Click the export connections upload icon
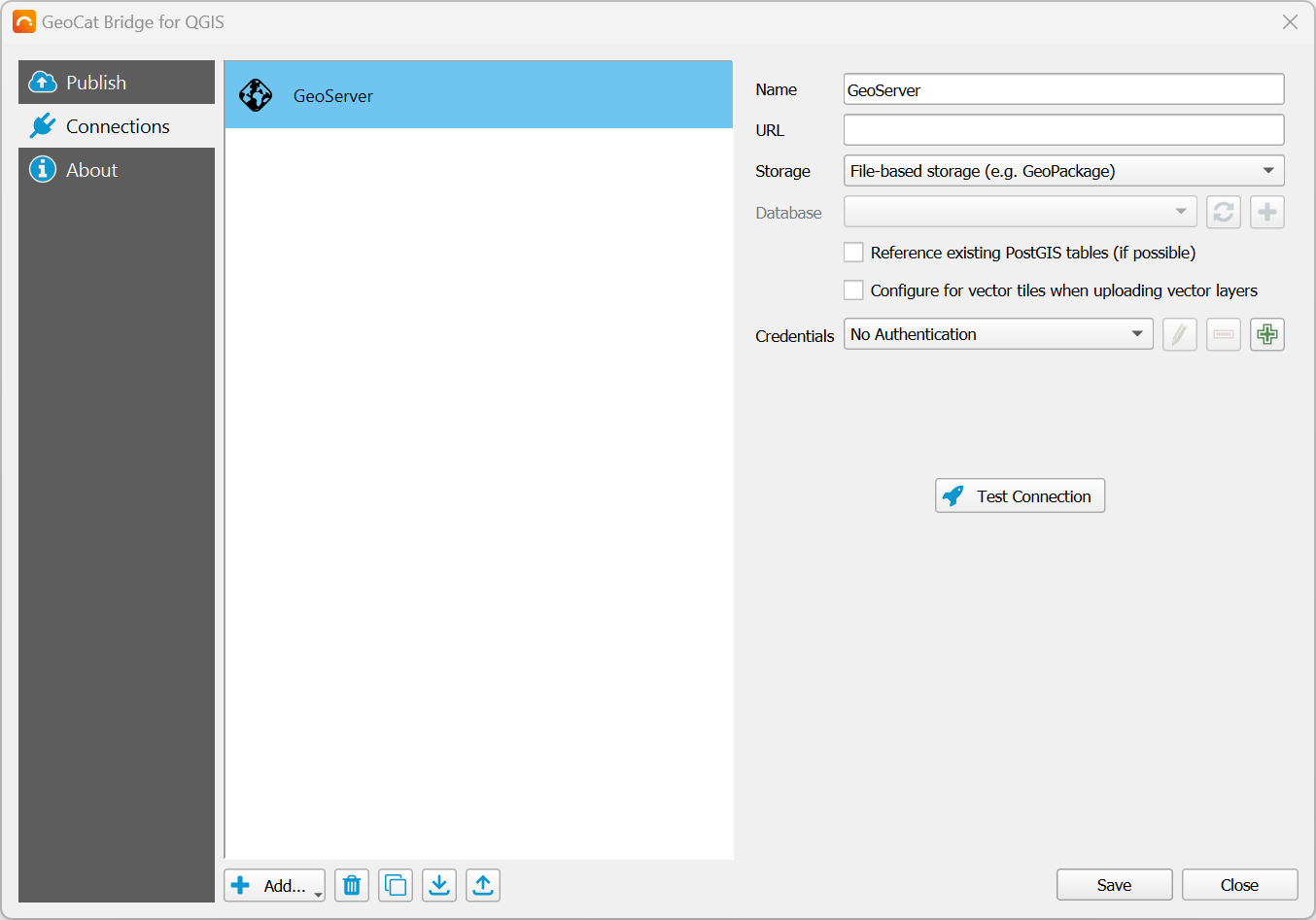 (483, 885)
